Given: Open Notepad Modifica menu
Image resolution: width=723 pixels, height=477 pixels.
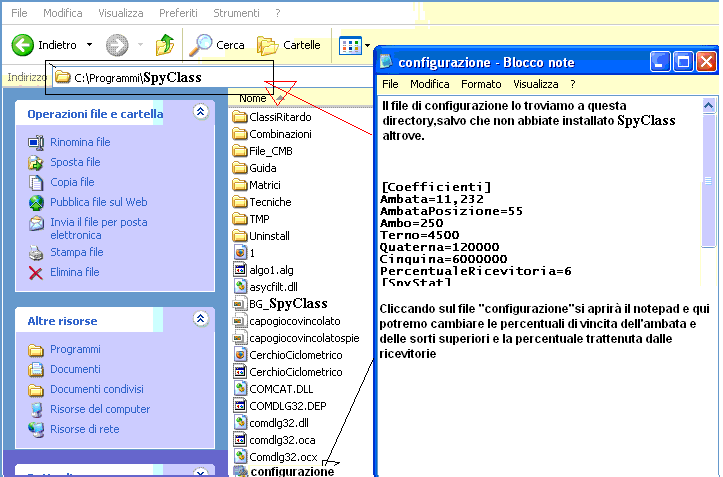Looking at the screenshot, I should [x=430, y=84].
